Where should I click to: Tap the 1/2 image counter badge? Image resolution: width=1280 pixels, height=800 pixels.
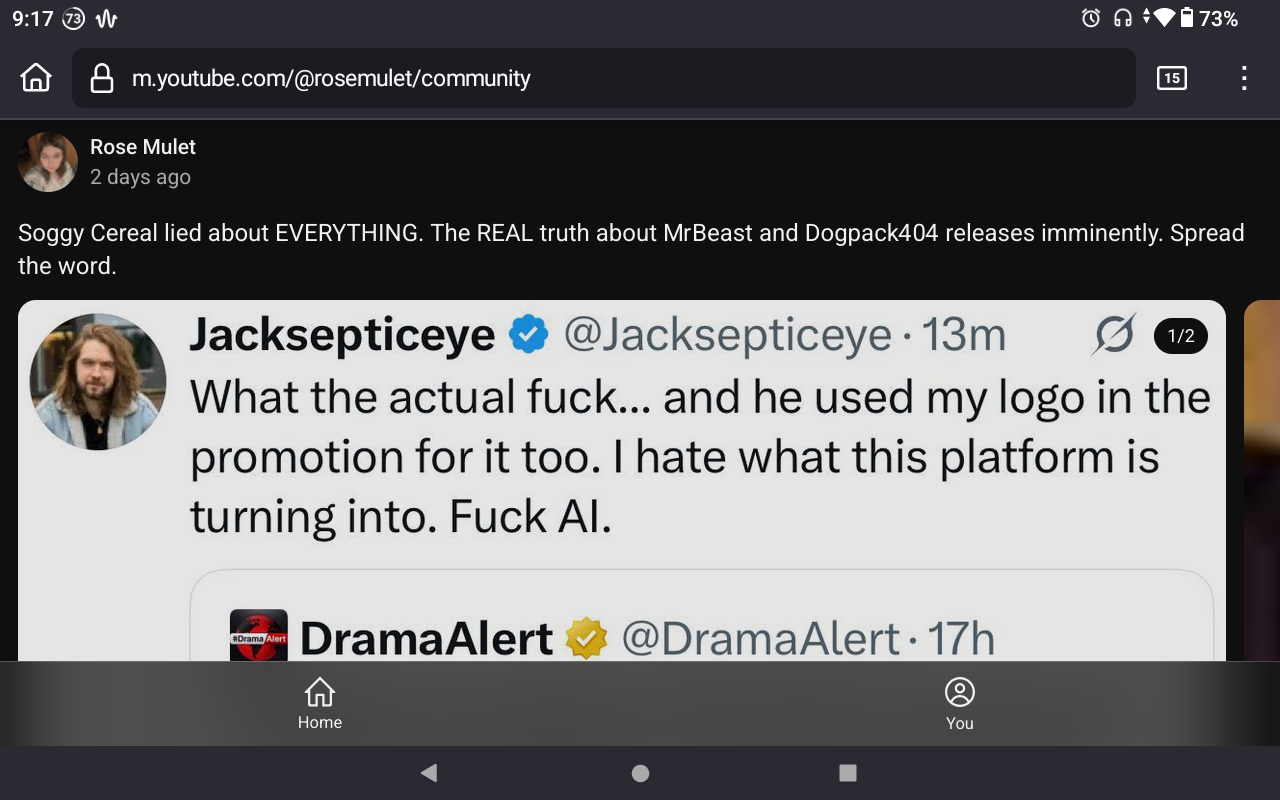[1181, 336]
